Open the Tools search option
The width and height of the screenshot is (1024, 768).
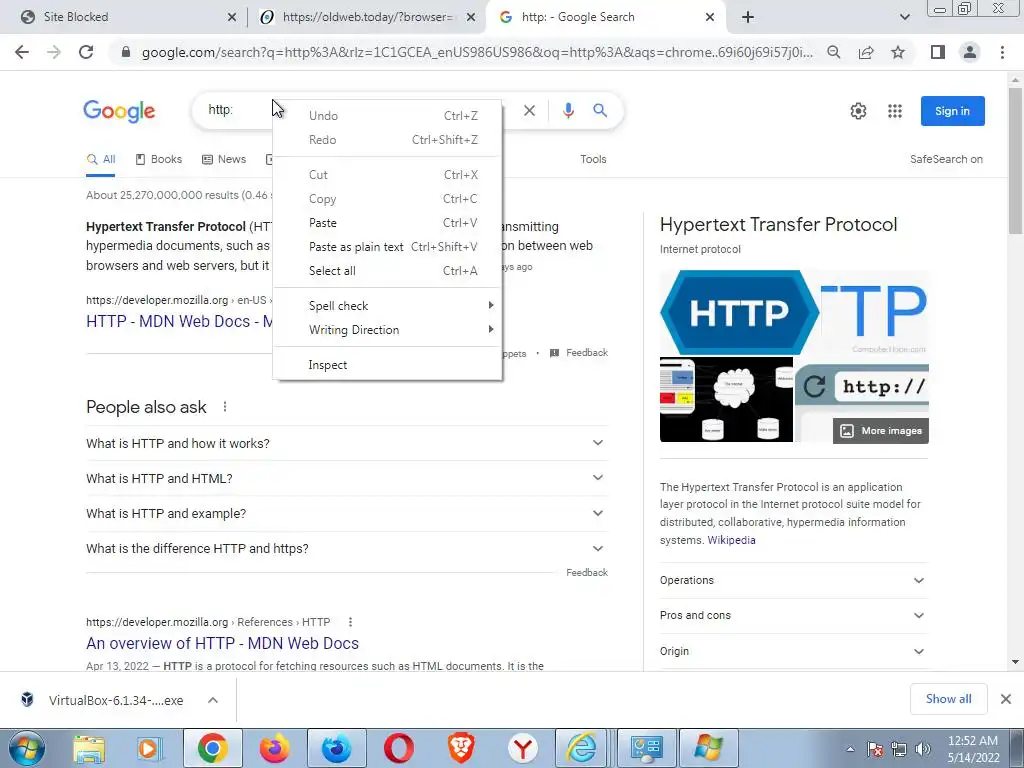[x=593, y=159]
